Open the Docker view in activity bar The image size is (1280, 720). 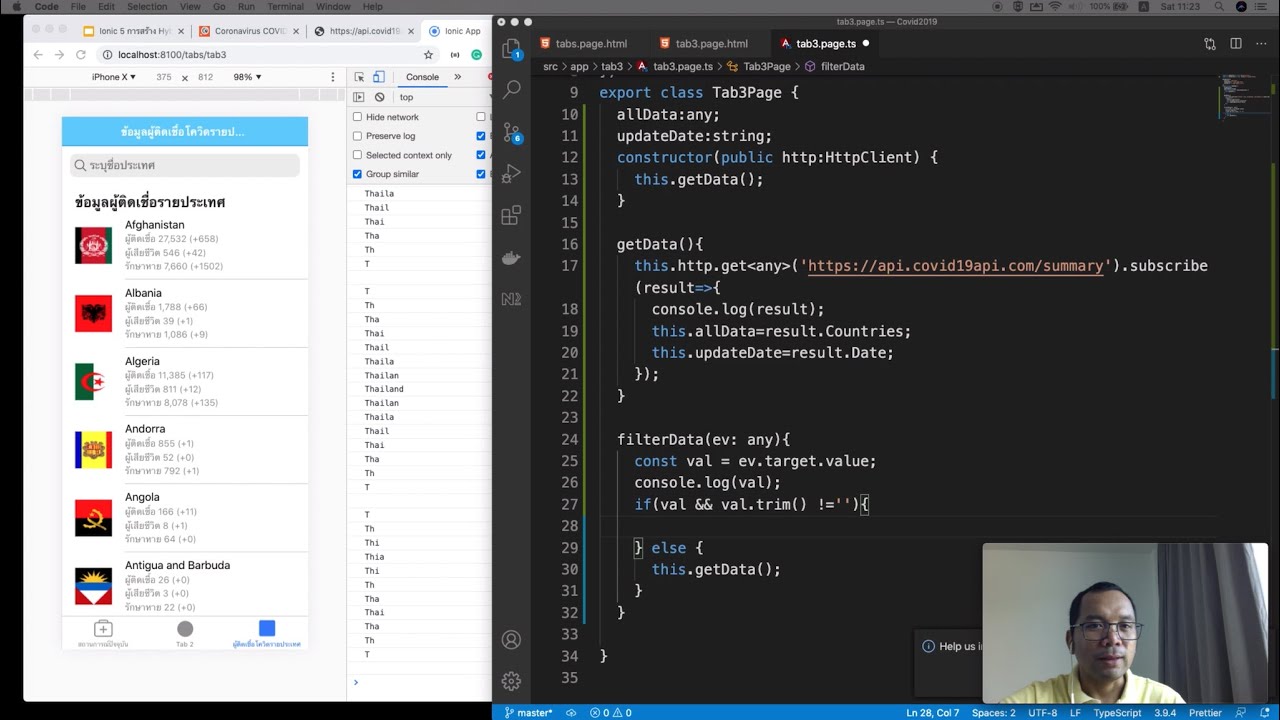[x=511, y=258]
